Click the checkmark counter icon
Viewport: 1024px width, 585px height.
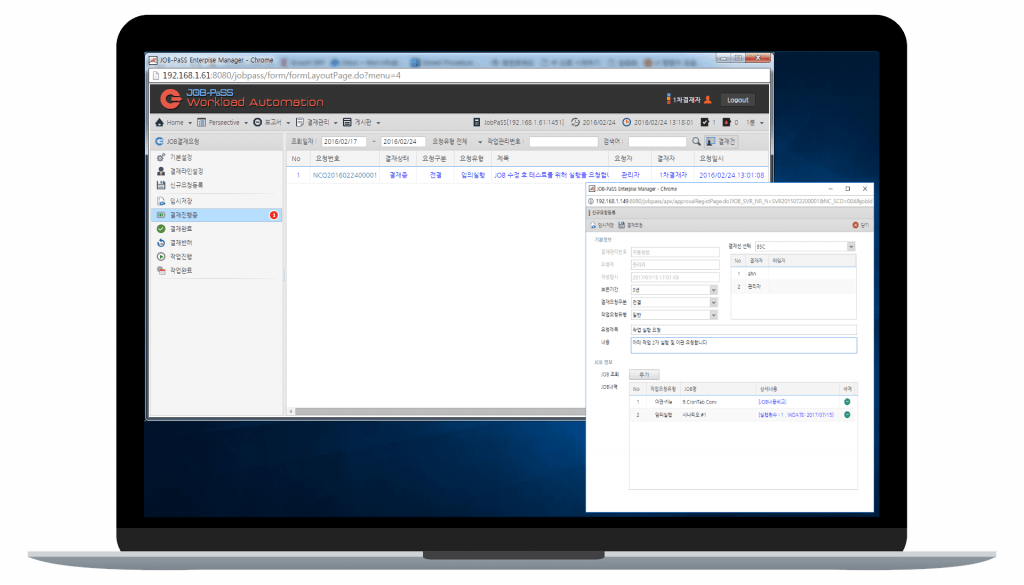click(705, 122)
